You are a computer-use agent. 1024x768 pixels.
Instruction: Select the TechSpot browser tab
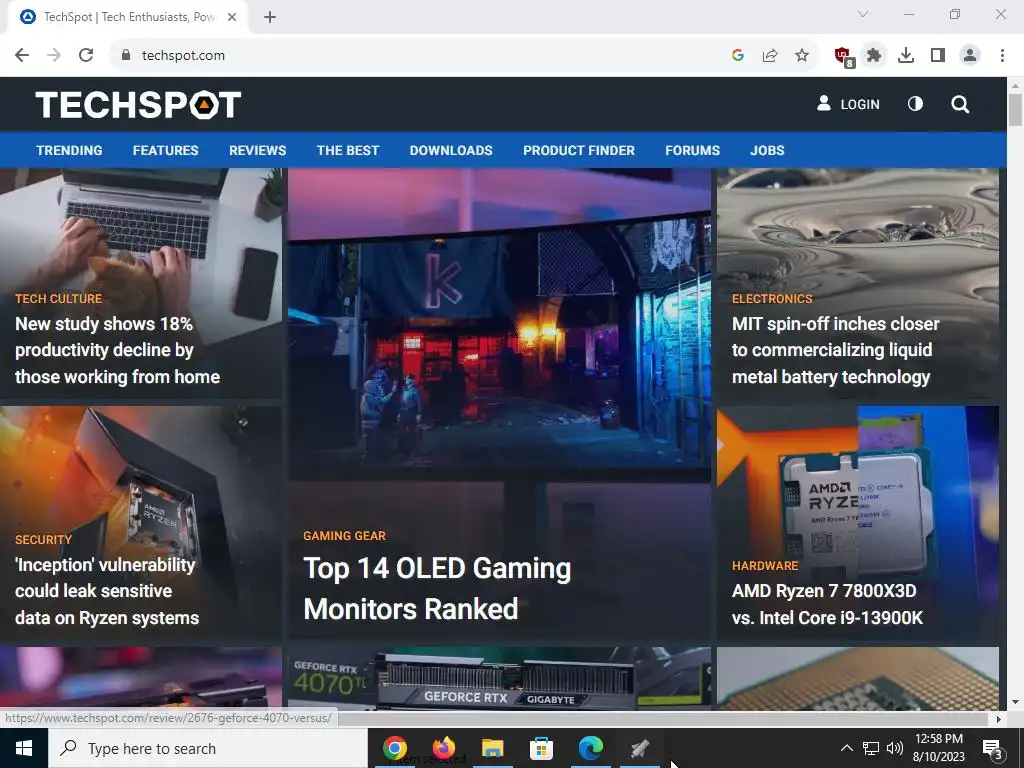[128, 18]
